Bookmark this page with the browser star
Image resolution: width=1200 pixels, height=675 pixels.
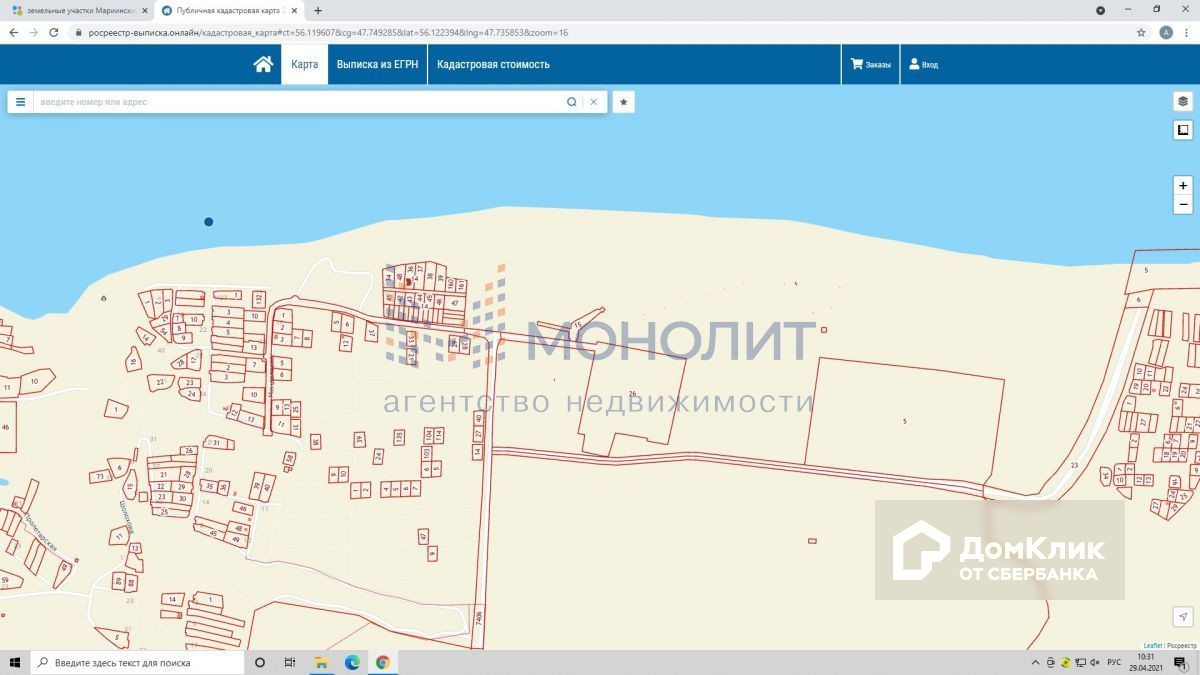pyautogui.click(x=1141, y=32)
